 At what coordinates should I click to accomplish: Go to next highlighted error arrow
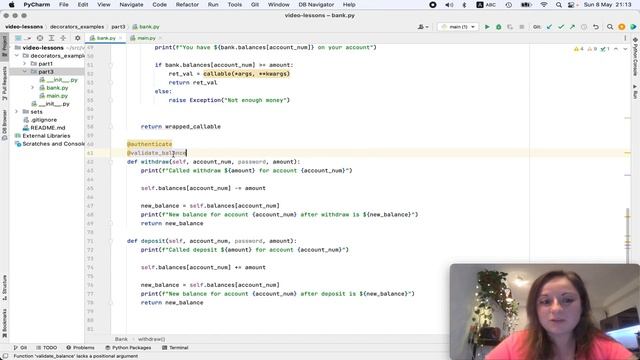[625, 49]
